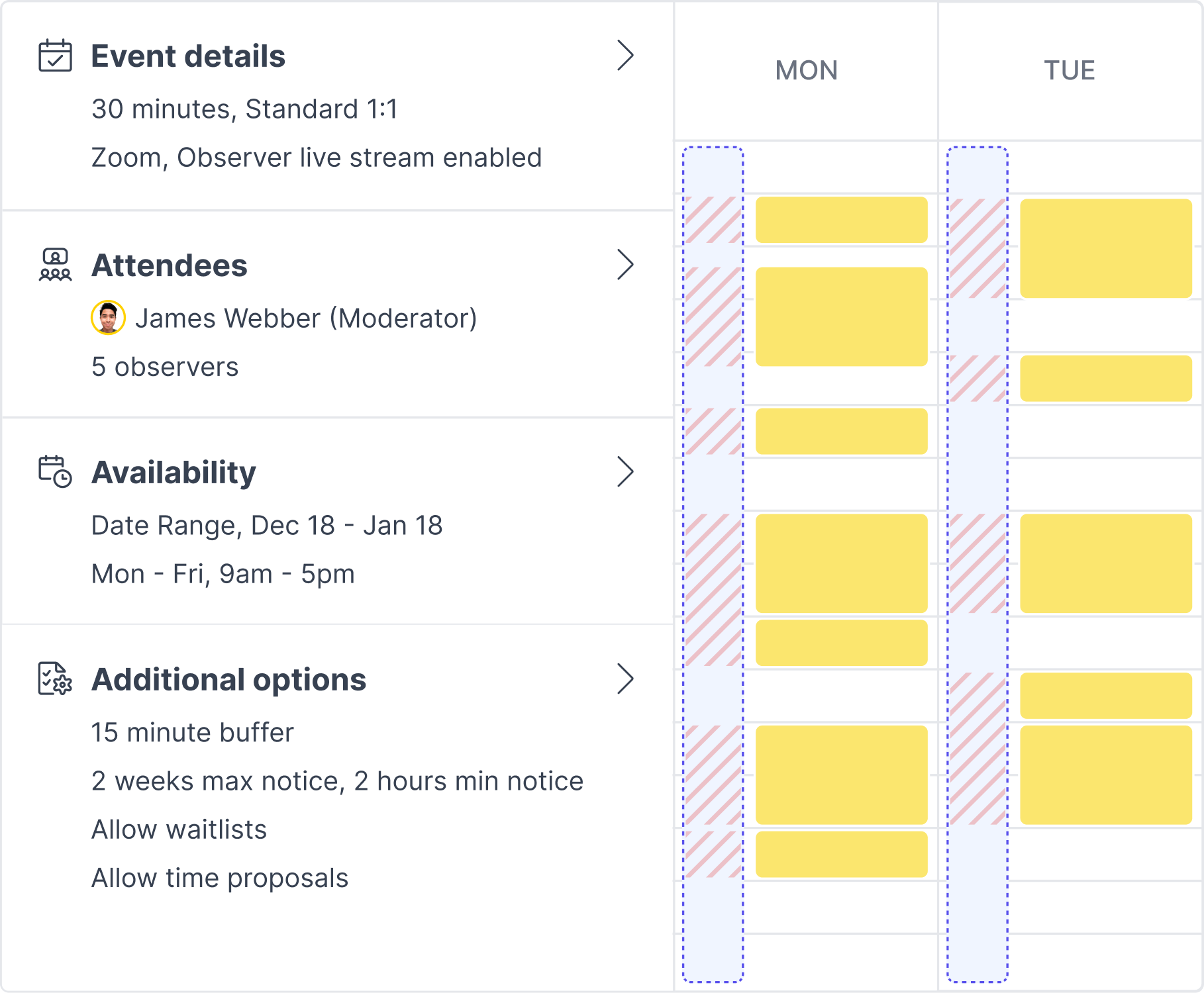Click the Event details calendar icon
The height and width of the screenshot is (993, 1204).
[55, 56]
